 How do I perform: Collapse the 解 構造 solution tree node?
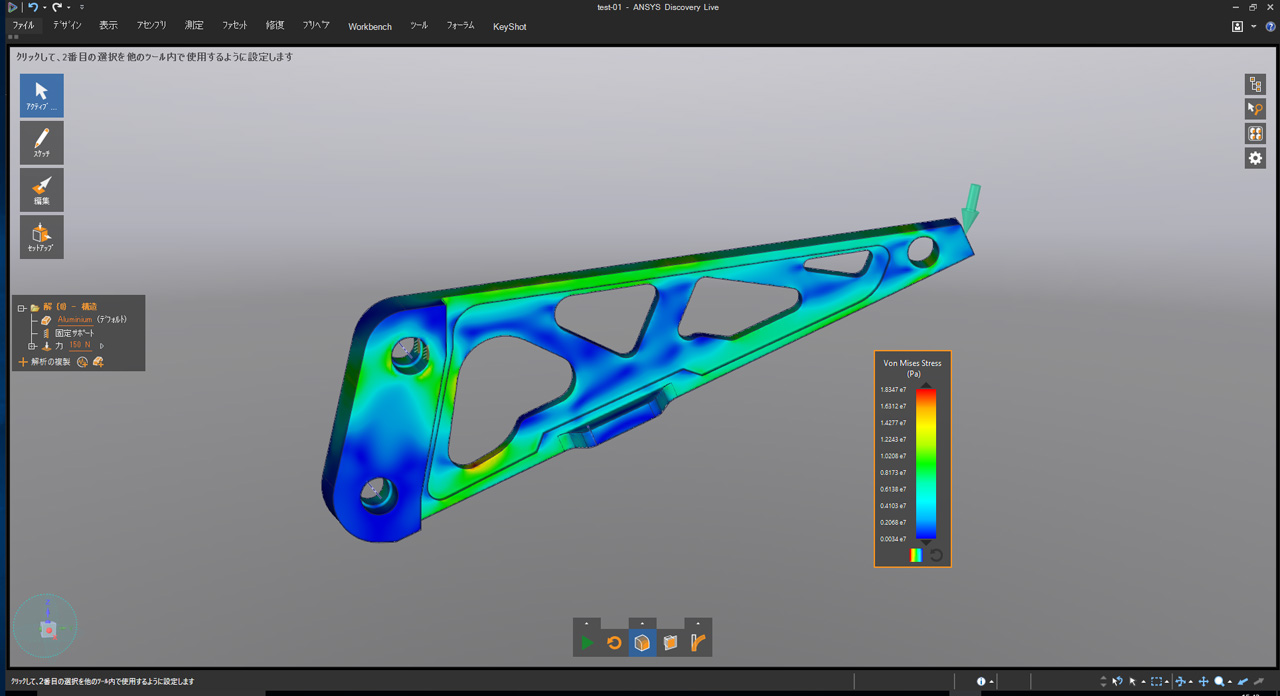[21, 308]
